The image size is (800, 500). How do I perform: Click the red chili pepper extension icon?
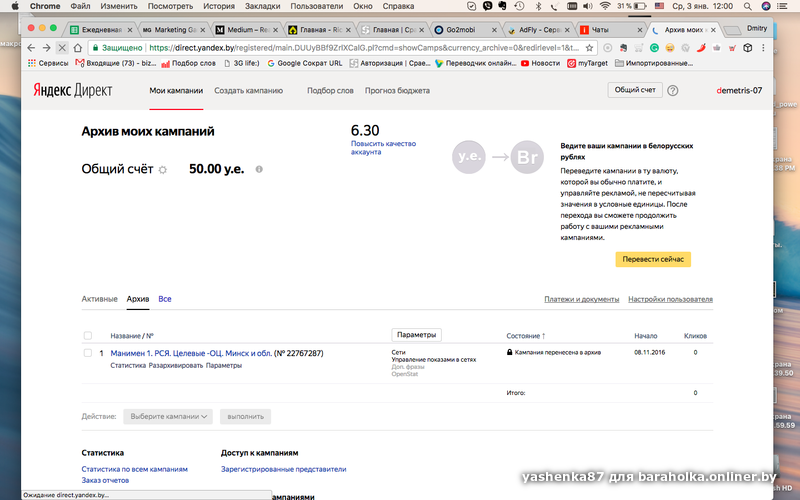coord(701,47)
